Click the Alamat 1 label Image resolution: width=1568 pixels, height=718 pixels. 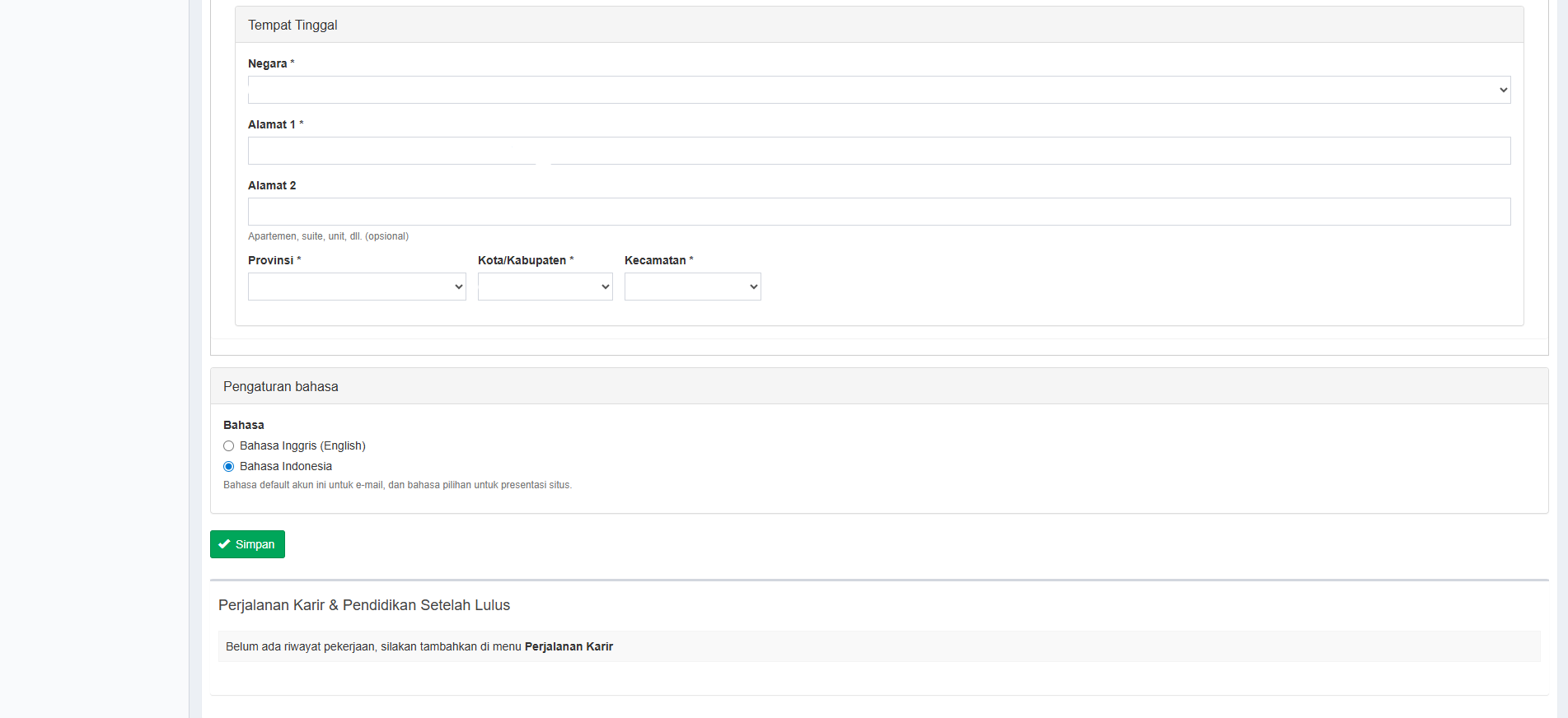[272, 124]
